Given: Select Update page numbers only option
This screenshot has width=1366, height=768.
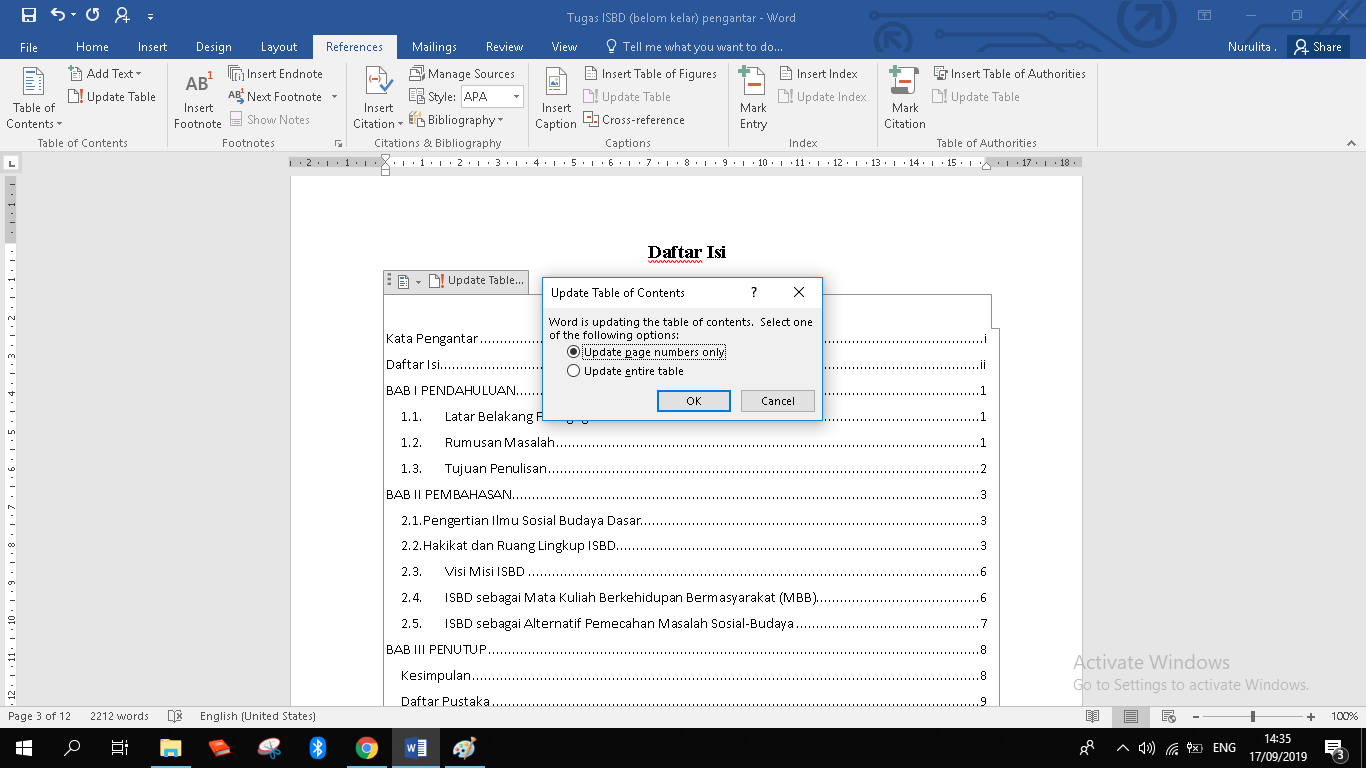Looking at the screenshot, I should tap(574, 352).
